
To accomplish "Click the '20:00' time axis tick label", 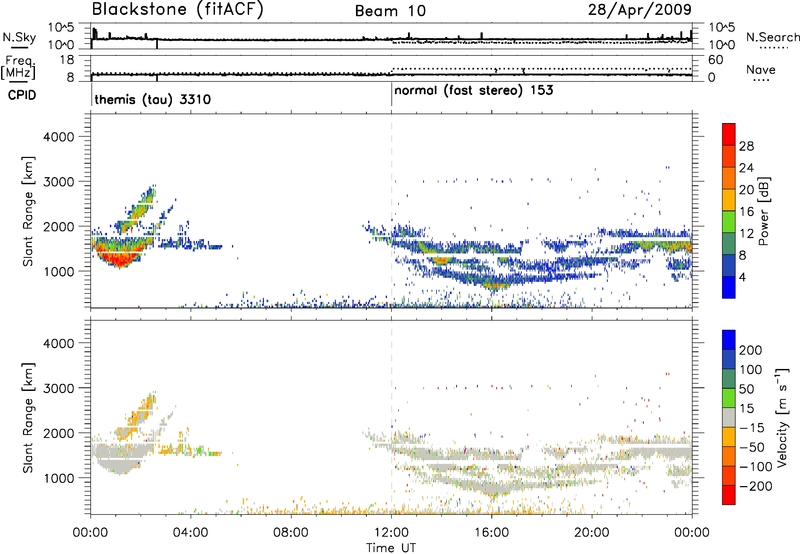I will pyautogui.click(x=591, y=533).
